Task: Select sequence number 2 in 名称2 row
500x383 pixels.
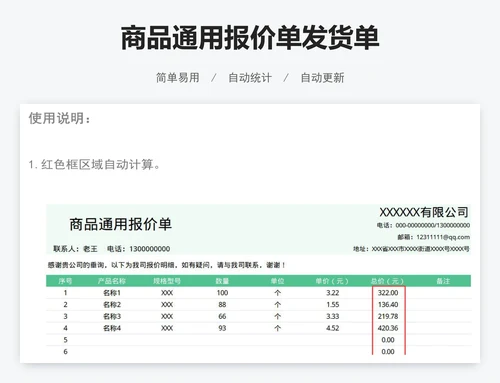Action: pyautogui.click(x=65, y=304)
